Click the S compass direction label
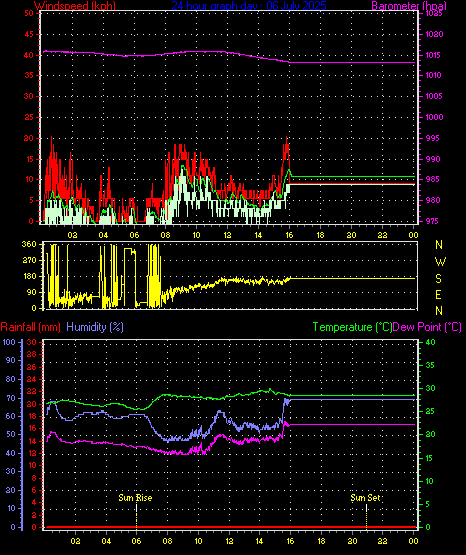Screen dimensions: 466x555 (439, 279)
